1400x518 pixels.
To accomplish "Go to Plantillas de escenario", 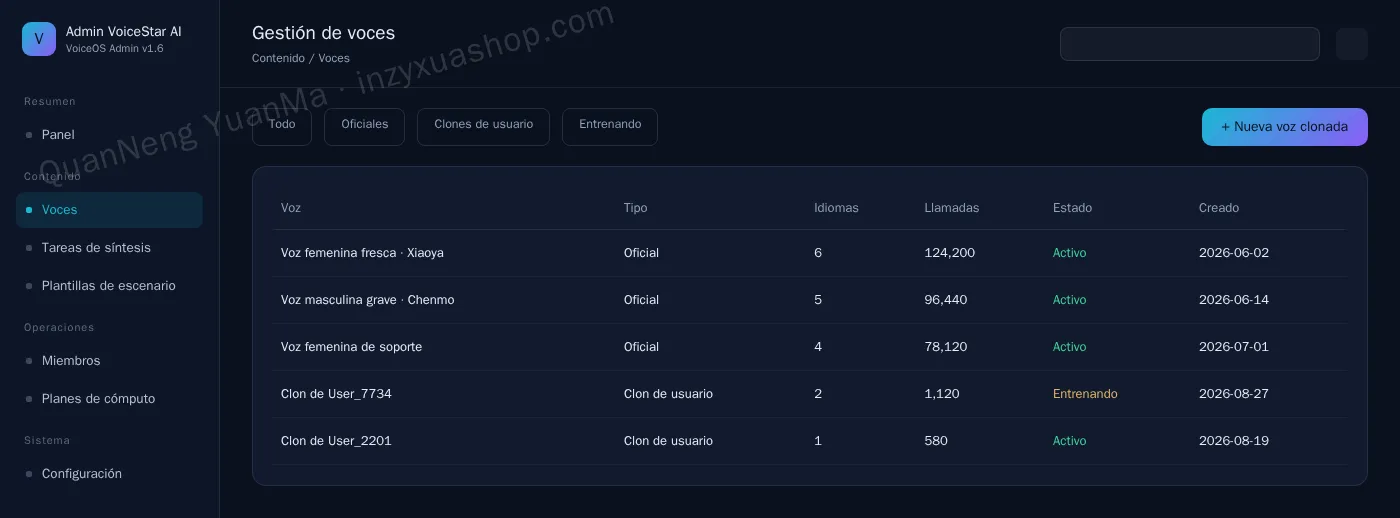I will pyautogui.click(x=109, y=286).
